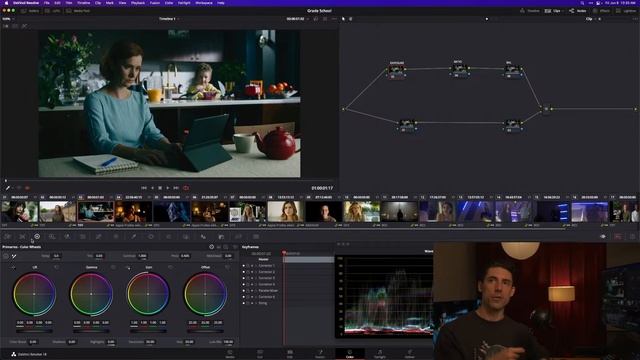Open the Media Pool panel
640x360 pixels.
[78, 11]
